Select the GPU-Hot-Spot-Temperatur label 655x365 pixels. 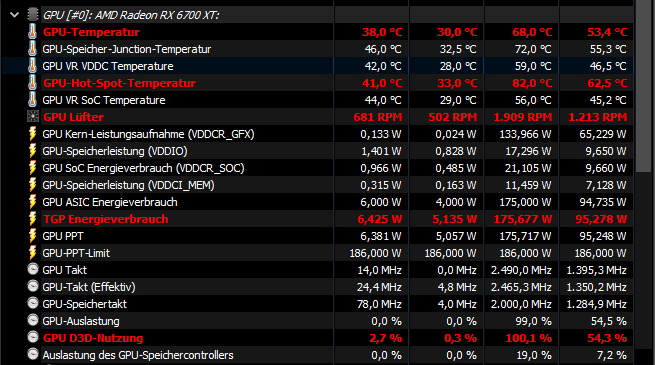119,83
